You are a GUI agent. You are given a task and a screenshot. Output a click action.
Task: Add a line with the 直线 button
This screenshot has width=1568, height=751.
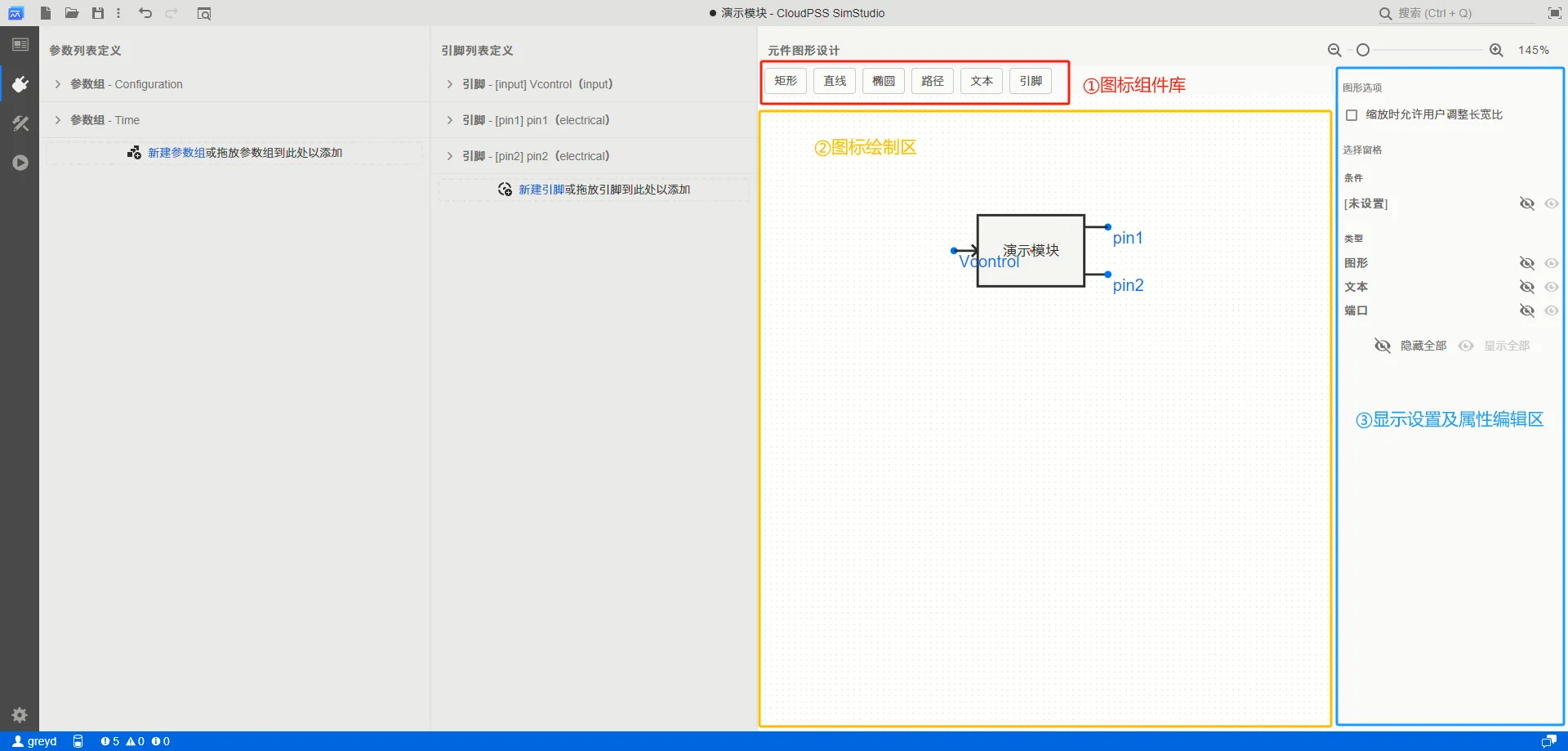coord(835,81)
